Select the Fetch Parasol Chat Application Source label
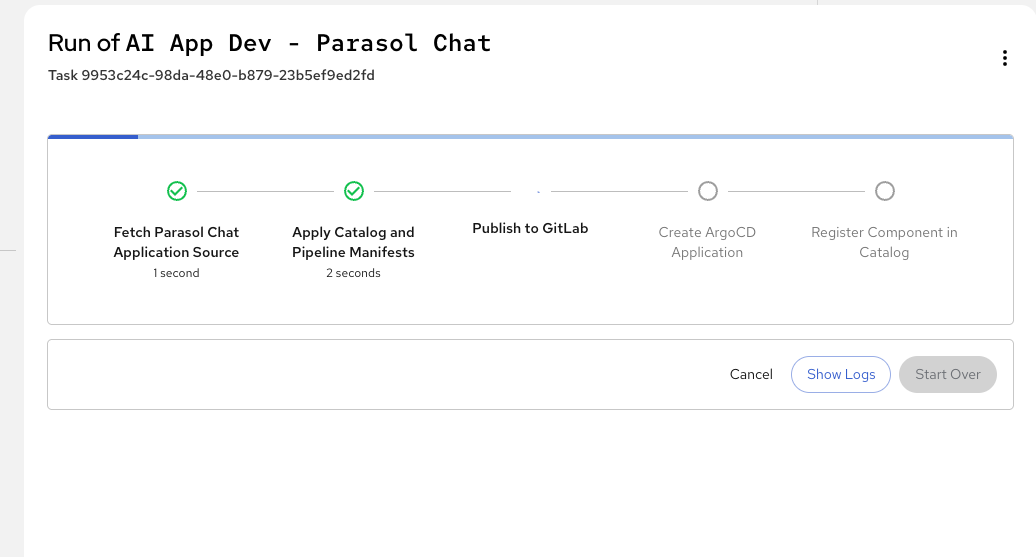 (x=176, y=242)
